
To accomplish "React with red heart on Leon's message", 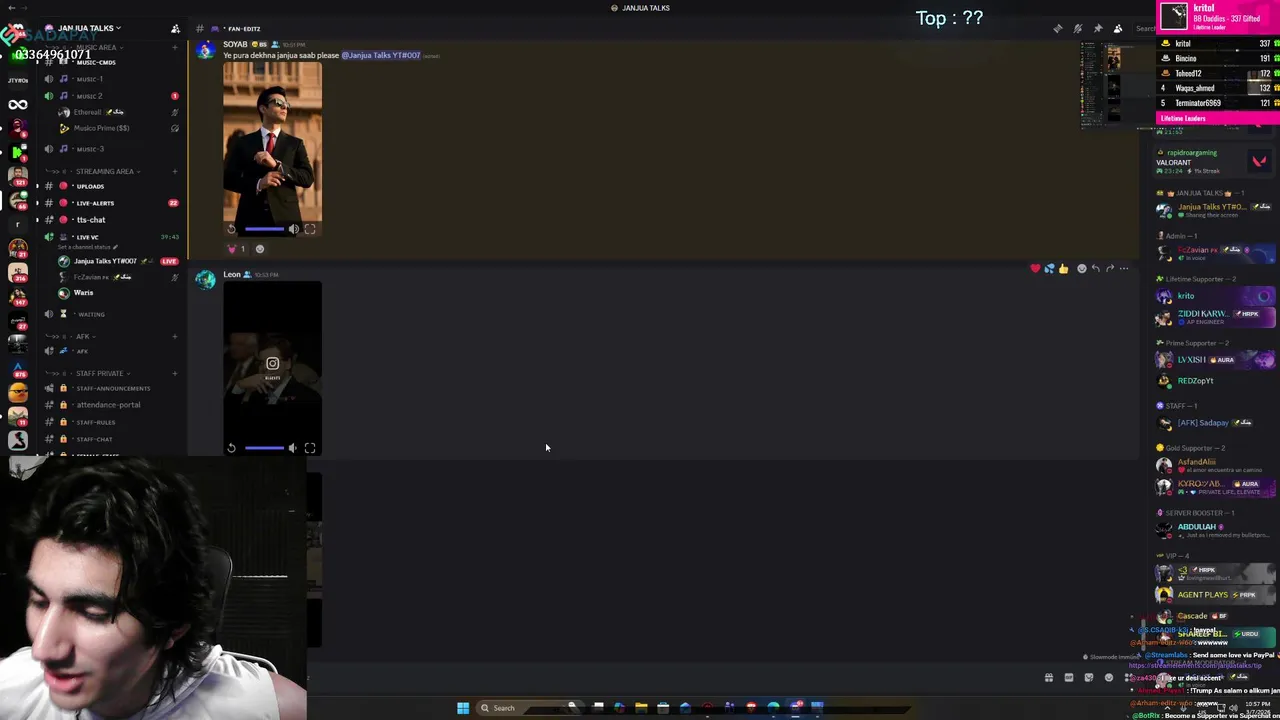I will point(1035,268).
